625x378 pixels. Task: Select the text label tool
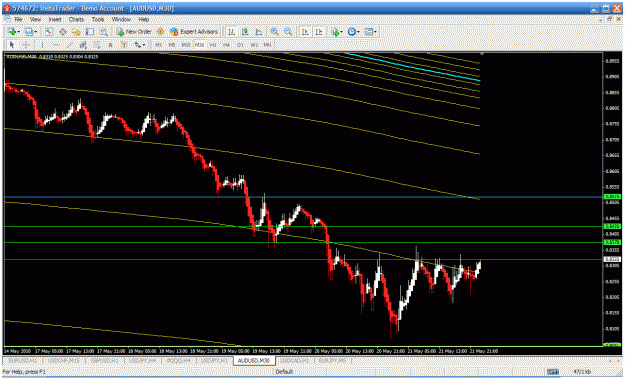pos(124,45)
